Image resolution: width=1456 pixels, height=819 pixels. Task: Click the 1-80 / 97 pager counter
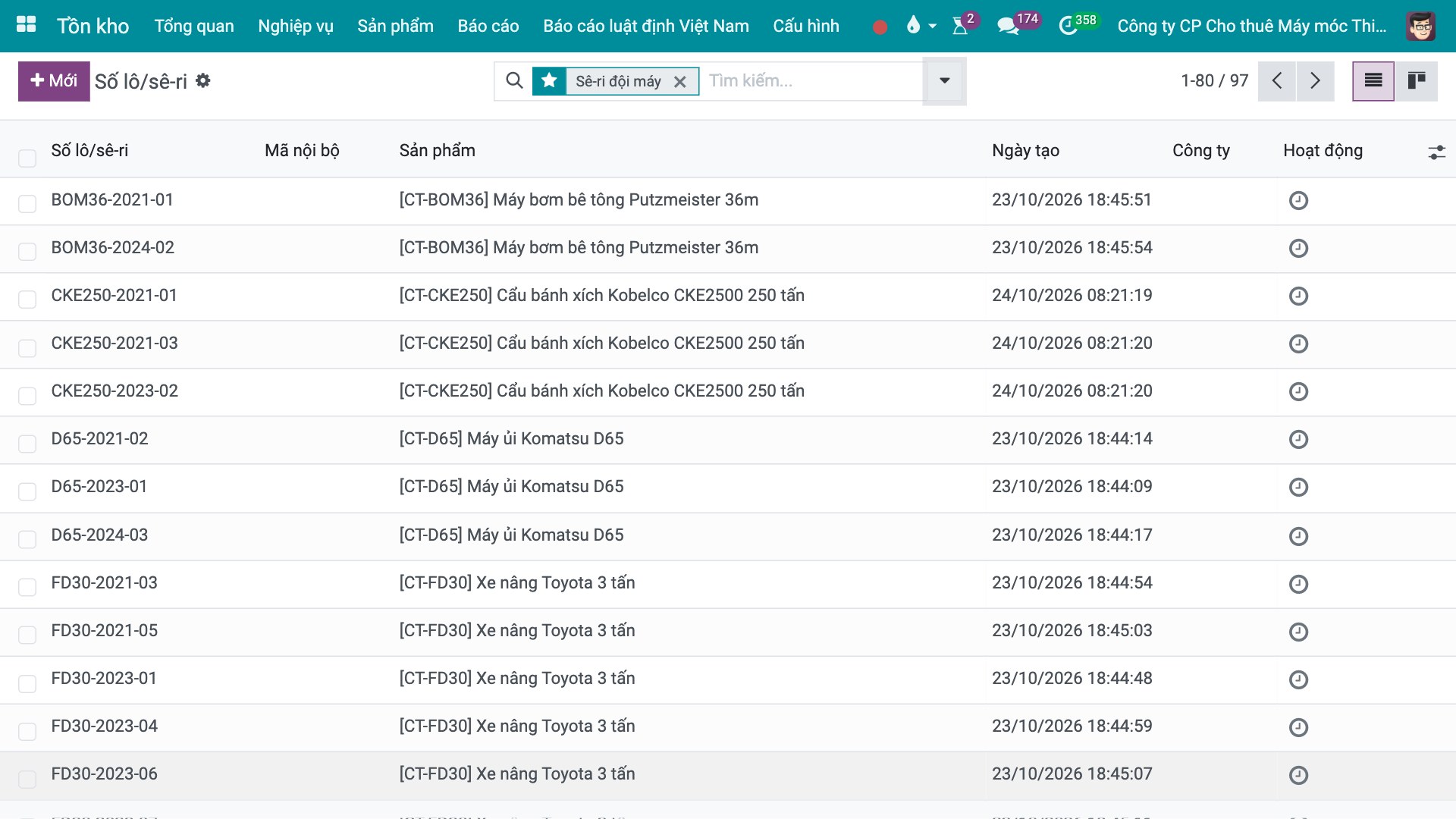1214,80
